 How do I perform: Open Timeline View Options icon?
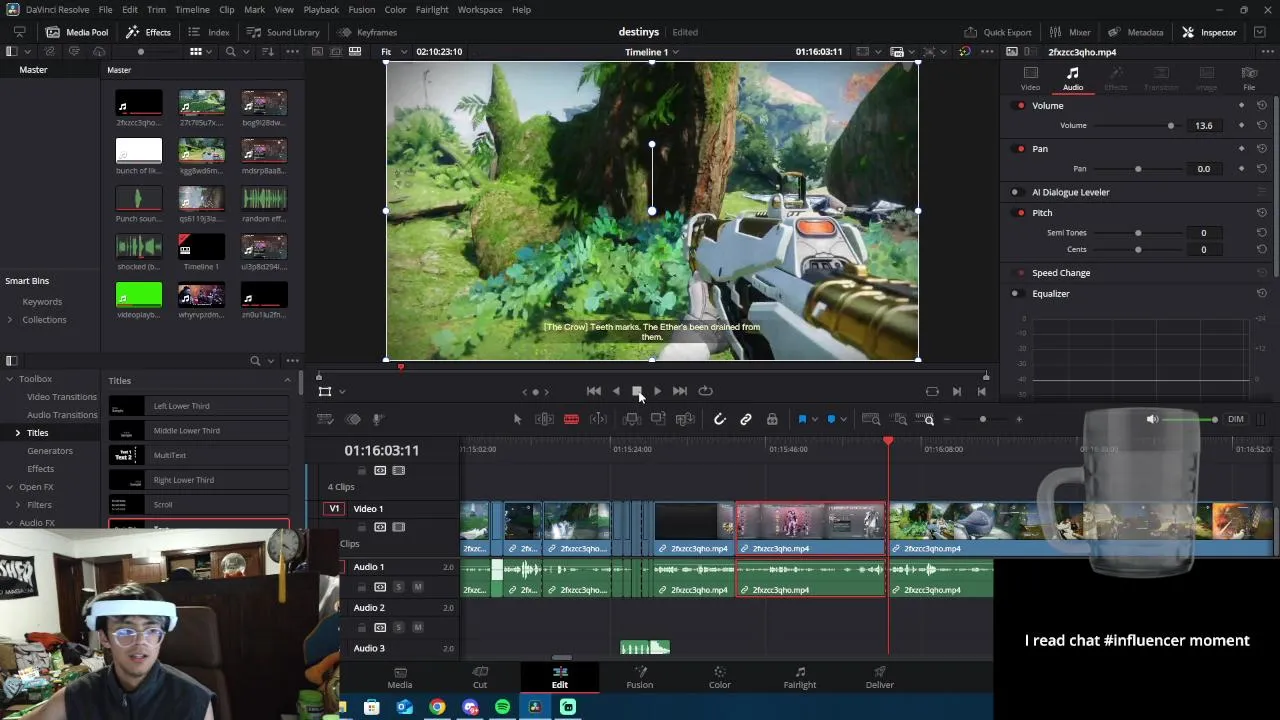325,420
